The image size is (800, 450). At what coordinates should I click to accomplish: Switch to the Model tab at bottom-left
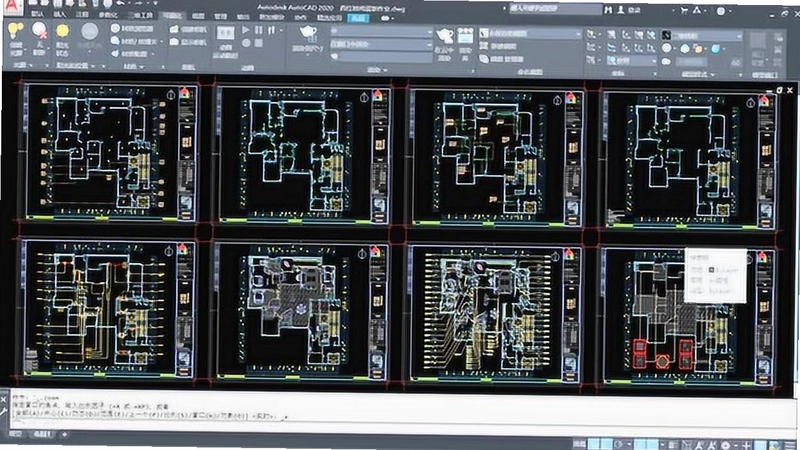pyautogui.click(x=16, y=434)
